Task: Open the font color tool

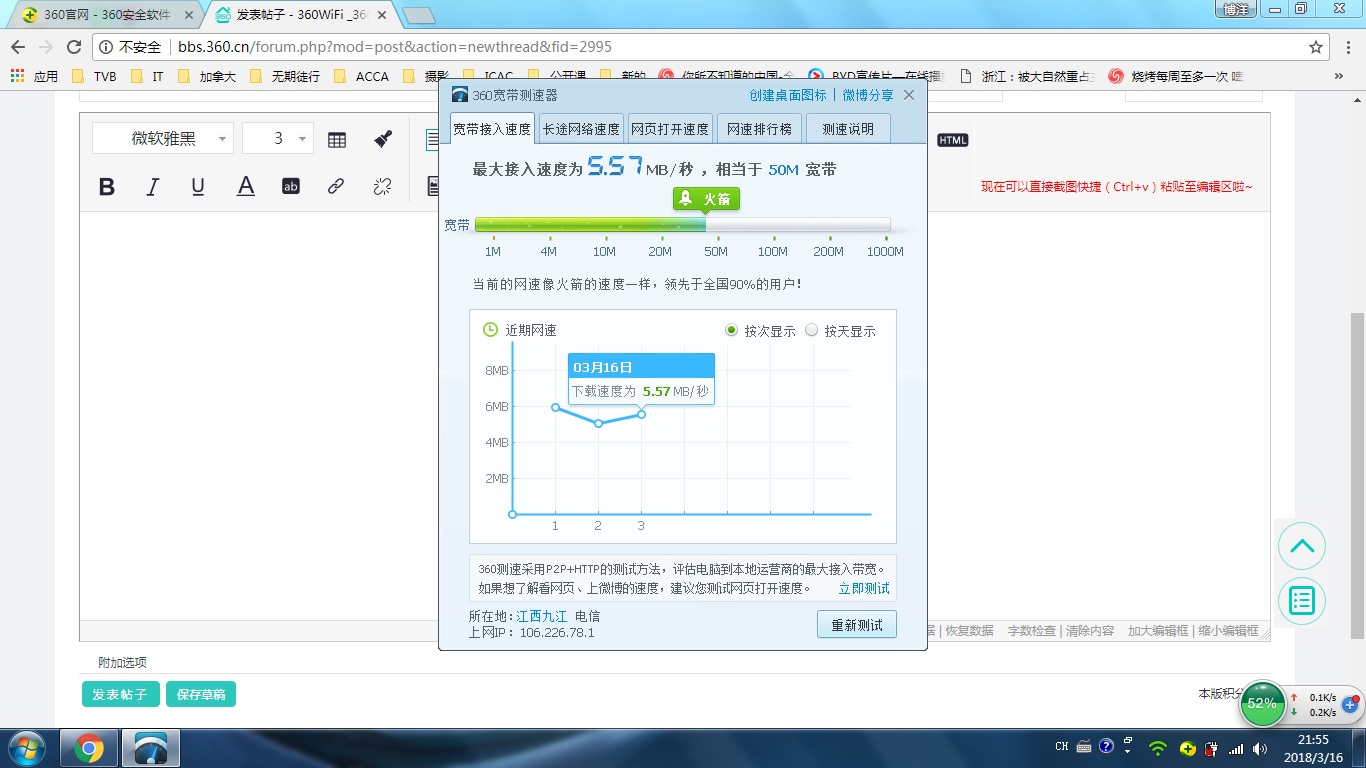Action: coord(245,186)
